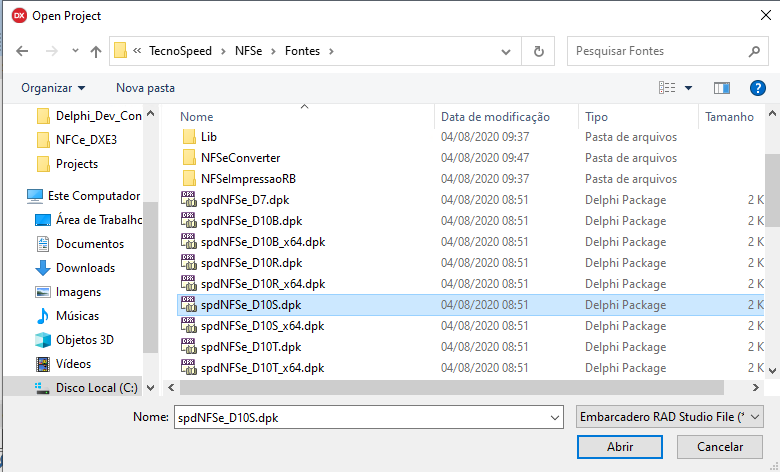Screen dimensions: 780x472
Task: Select Delphi_Dev_Con folder in sidebar
Action: point(89,116)
